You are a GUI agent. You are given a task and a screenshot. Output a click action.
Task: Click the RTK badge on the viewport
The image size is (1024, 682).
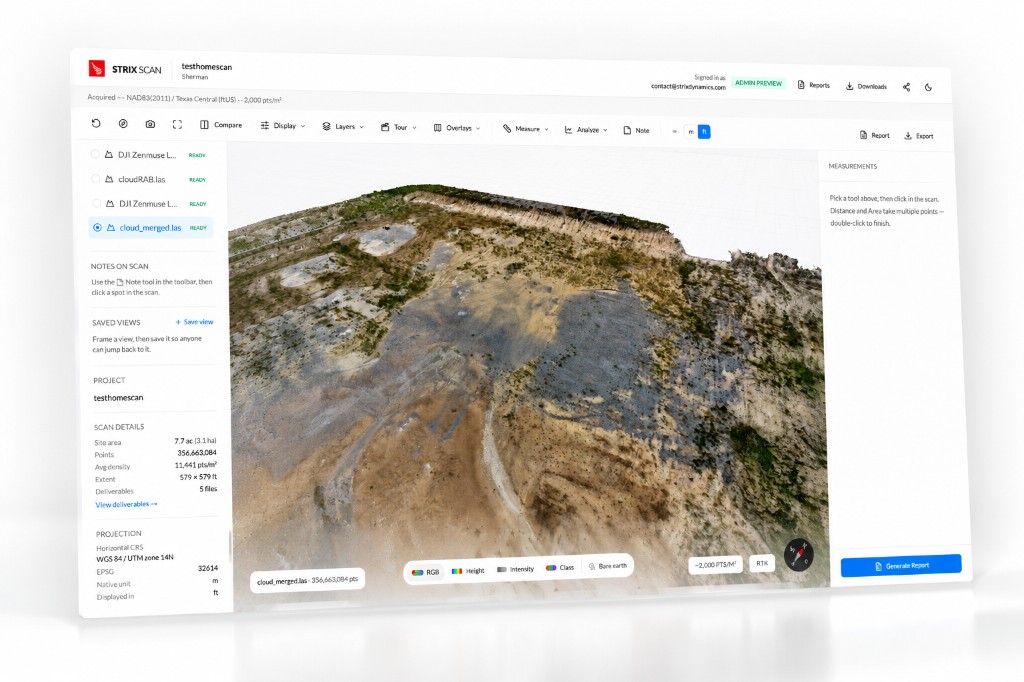pyautogui.click(x=762, y=563)
